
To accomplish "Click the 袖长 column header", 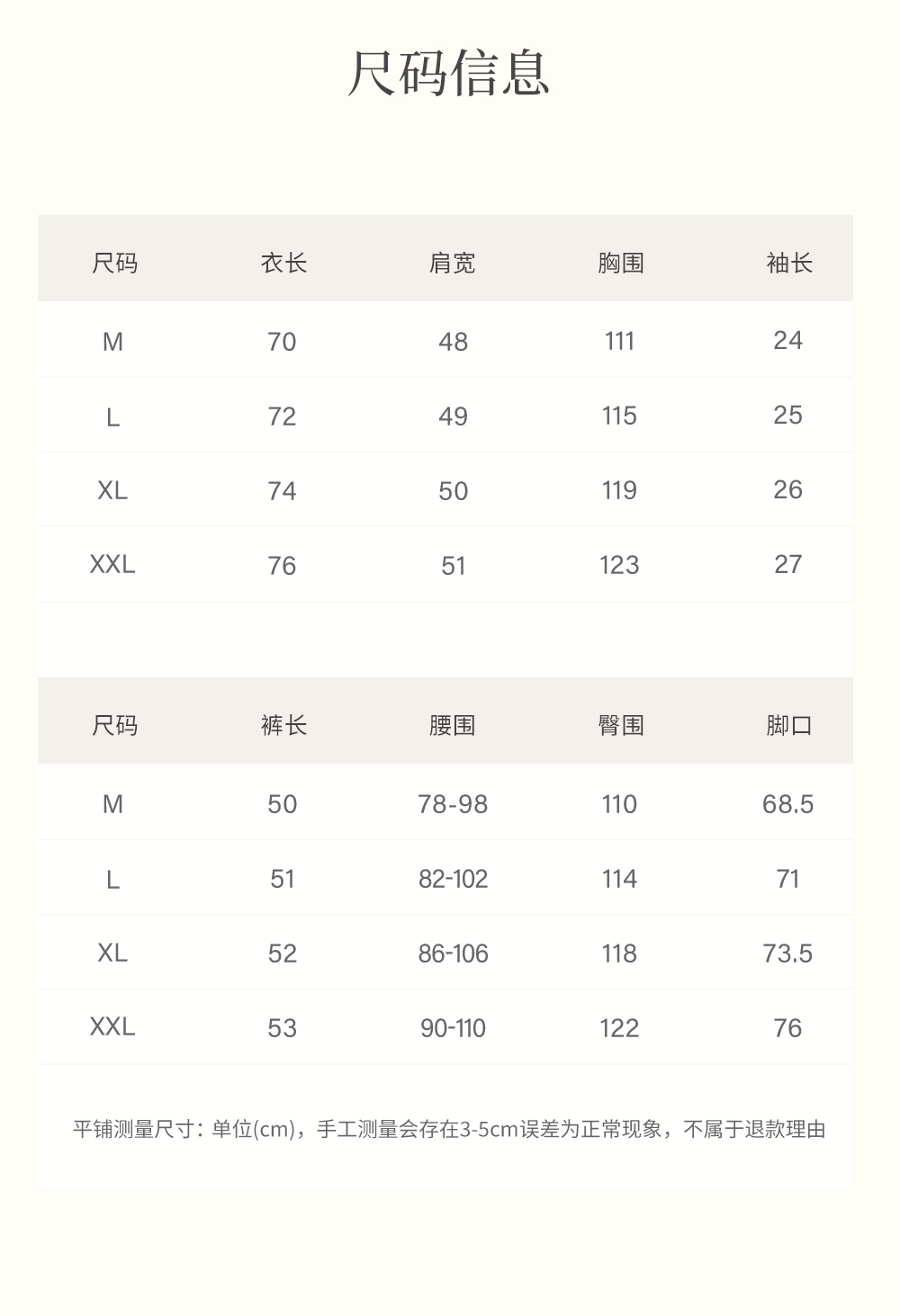I will [x=788, y=263].
